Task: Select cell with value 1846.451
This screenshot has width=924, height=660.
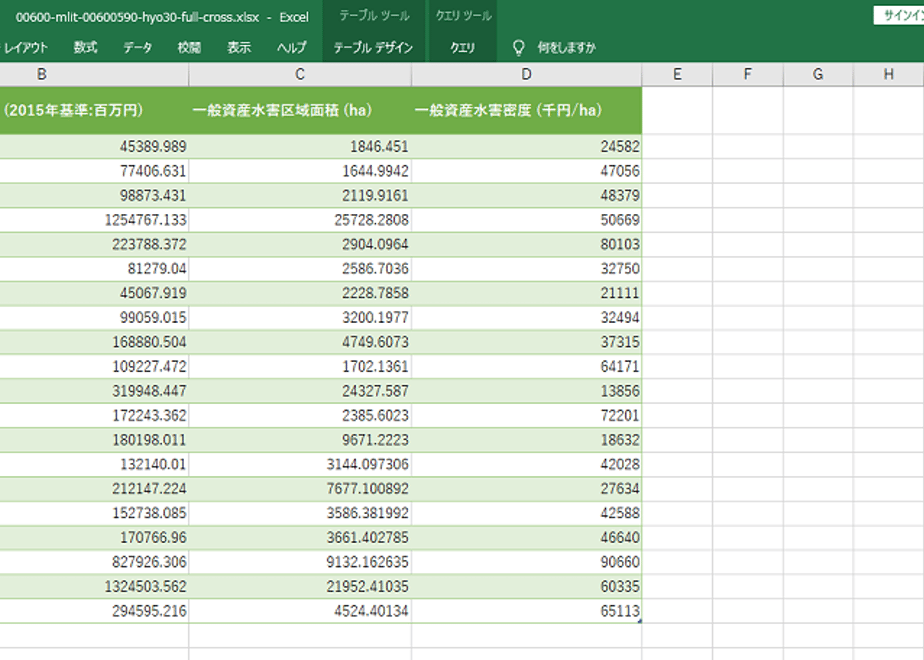Action: click(300, 147)
